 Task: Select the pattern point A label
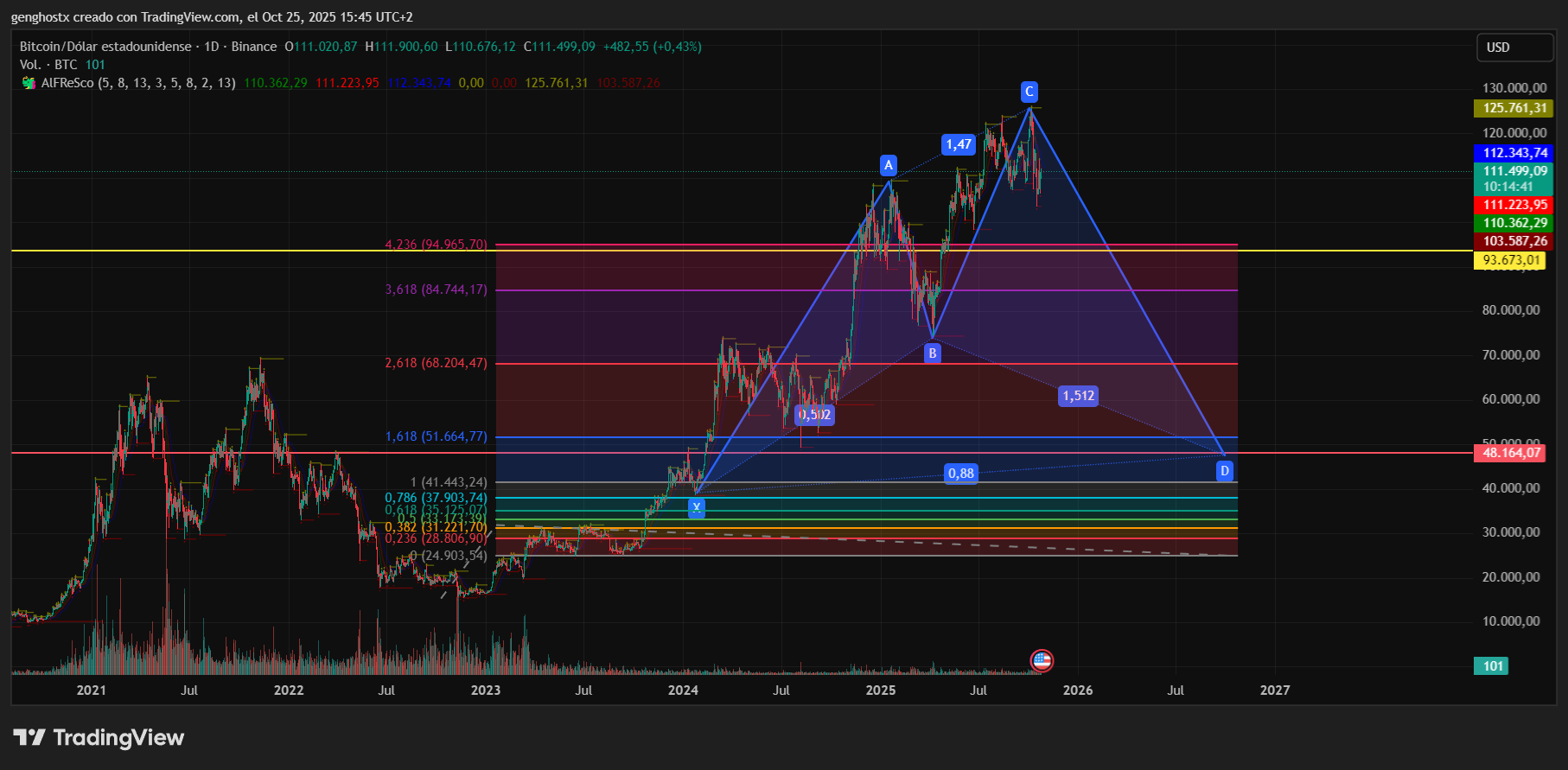(x=888, y=165)
